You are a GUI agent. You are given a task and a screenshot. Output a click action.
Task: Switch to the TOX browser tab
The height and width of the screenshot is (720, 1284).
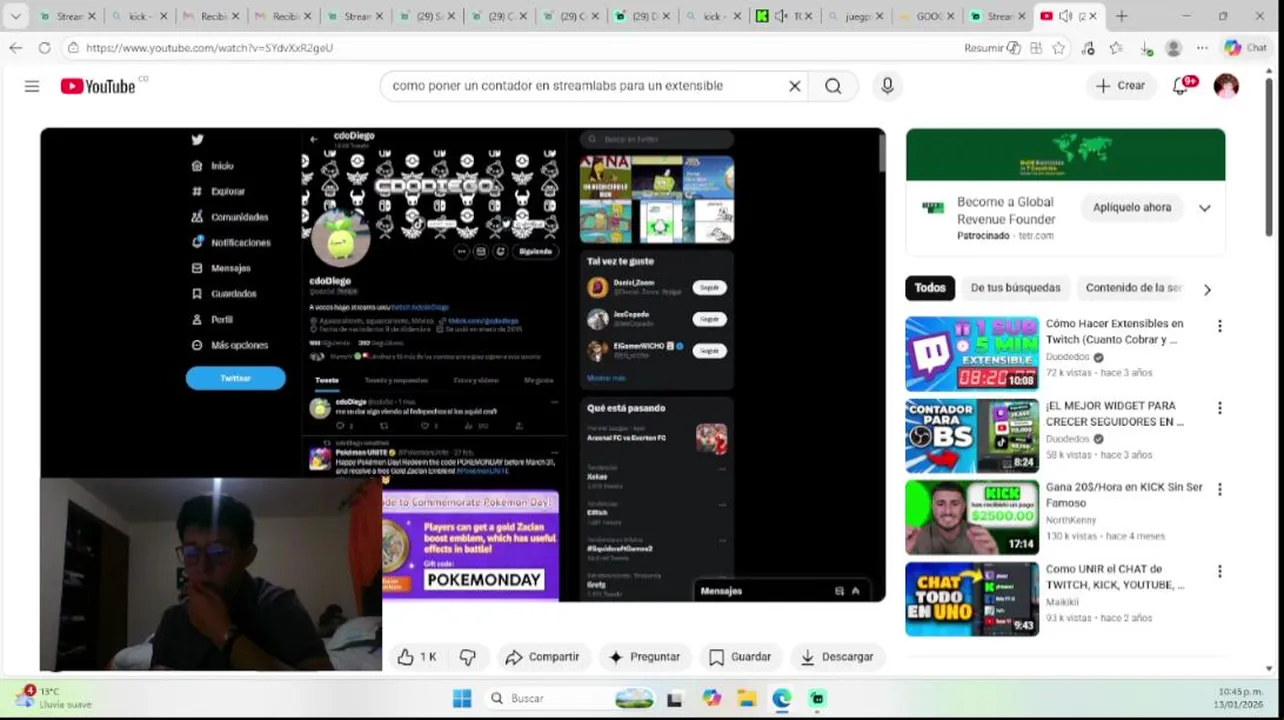click(x=785, y=16)
